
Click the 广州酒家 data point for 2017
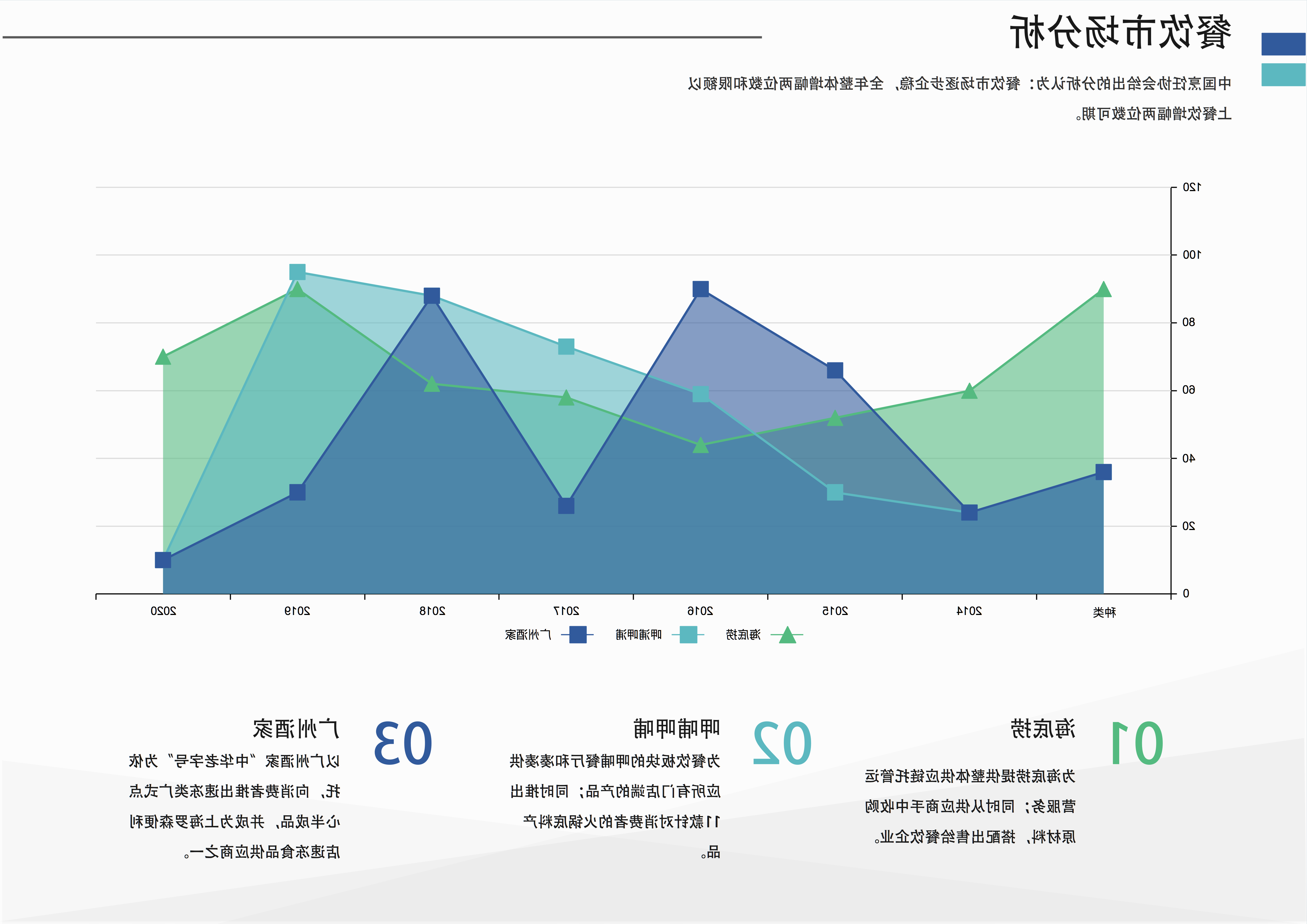(x=566, y=506)
